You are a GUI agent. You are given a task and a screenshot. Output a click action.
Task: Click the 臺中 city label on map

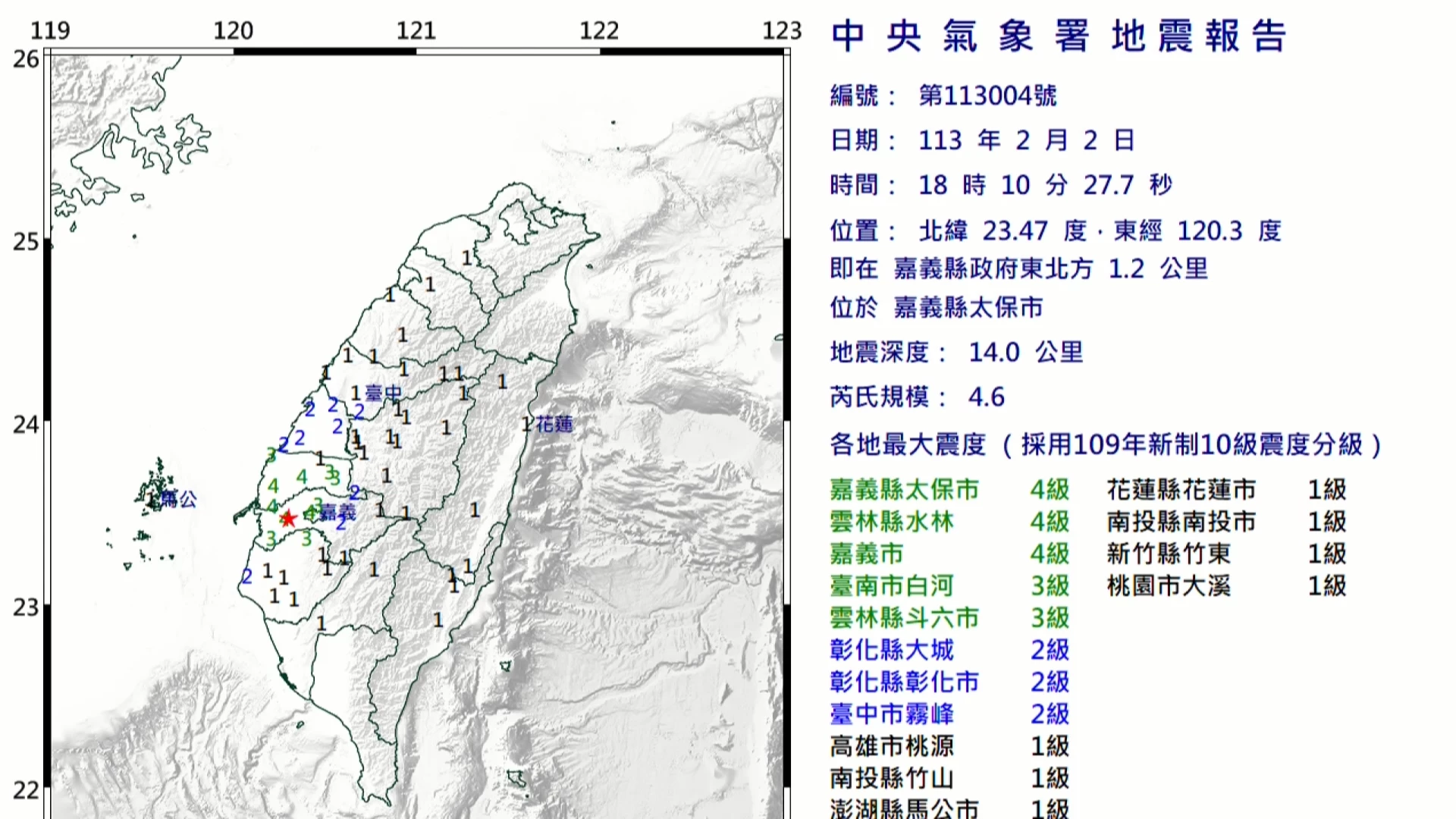pos(384,393)
